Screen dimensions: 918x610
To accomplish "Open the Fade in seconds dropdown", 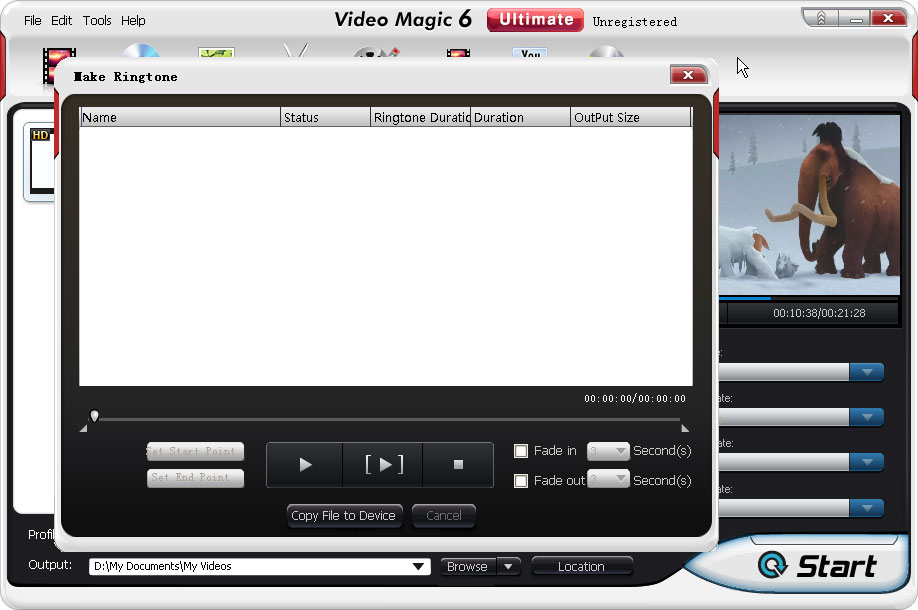I will (607, 451).
